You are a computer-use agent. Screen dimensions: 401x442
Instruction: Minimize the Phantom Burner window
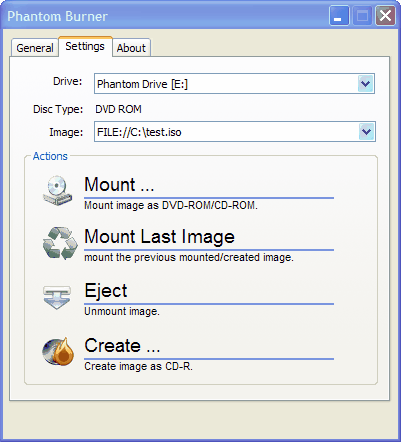tap(339, 16)
